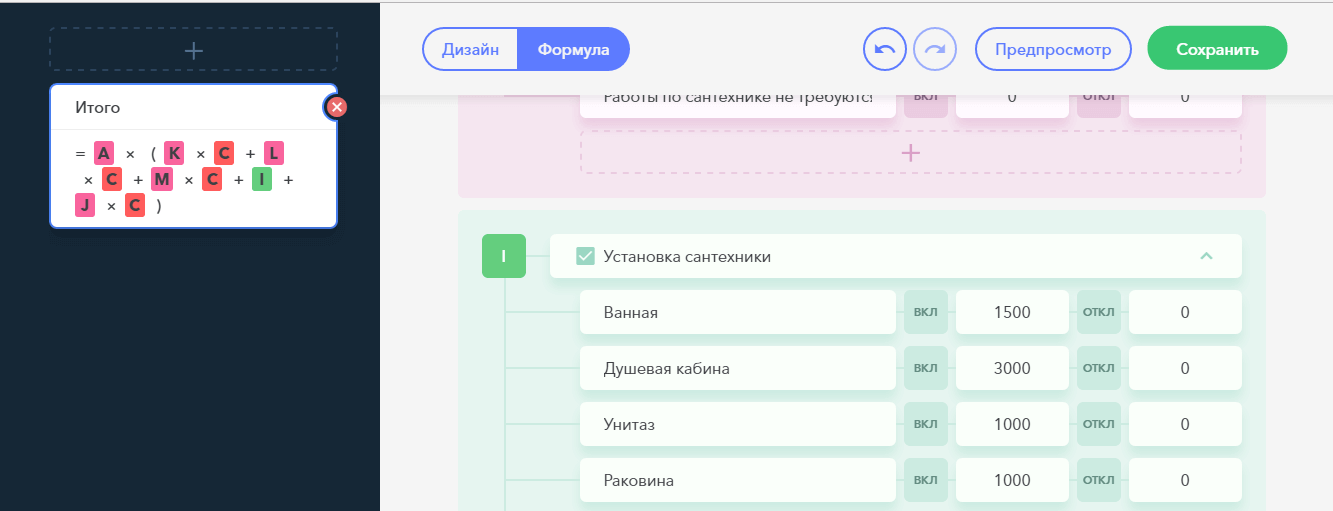Switch to the Дизайн tab
This screenshot has height=511, width=1333.
point(471,49)
